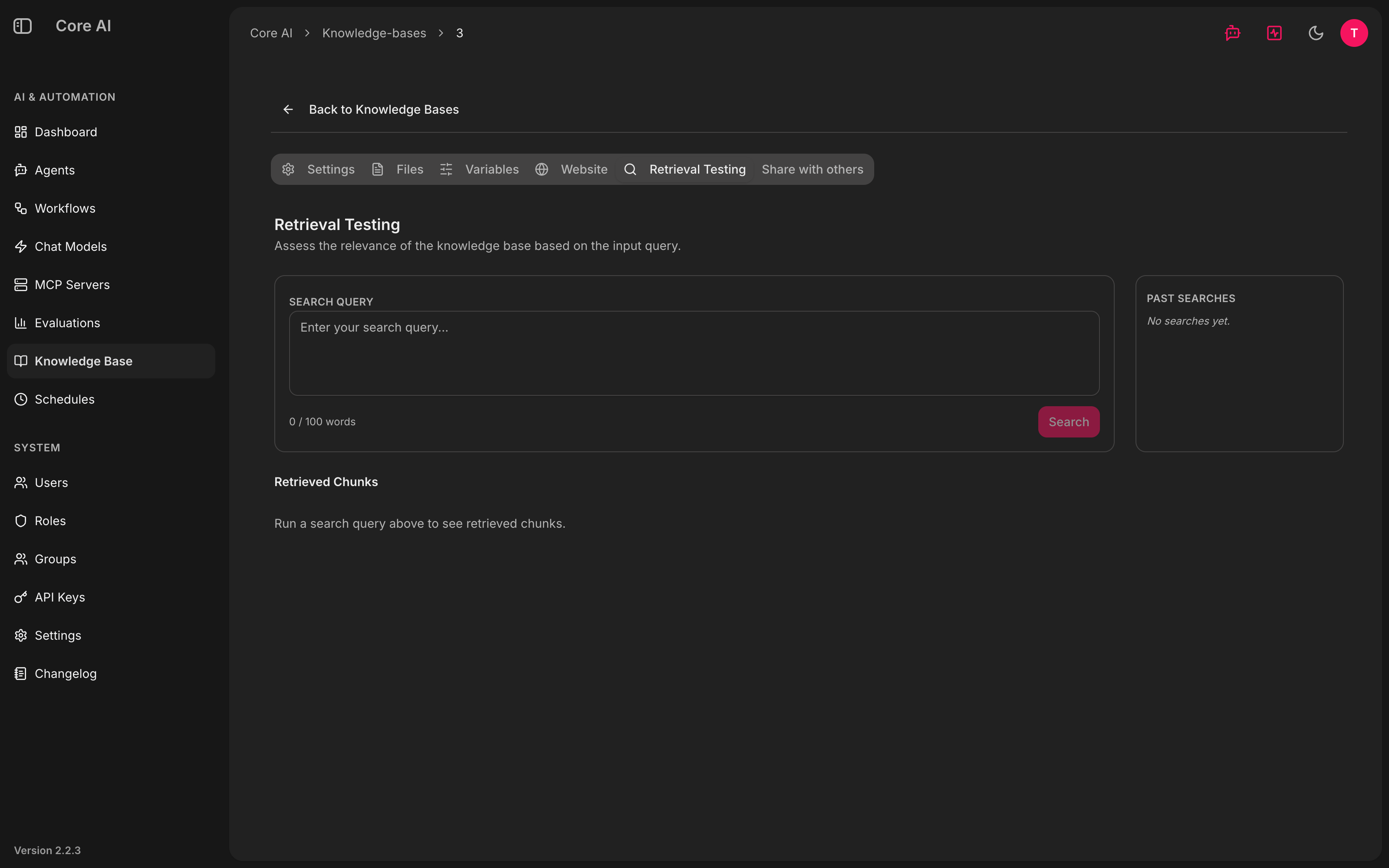Click the Knowledge-bases breadcrumb link
Image resolution: width=1389 pixels, height=868 pixels.
[x=374, y=33]
